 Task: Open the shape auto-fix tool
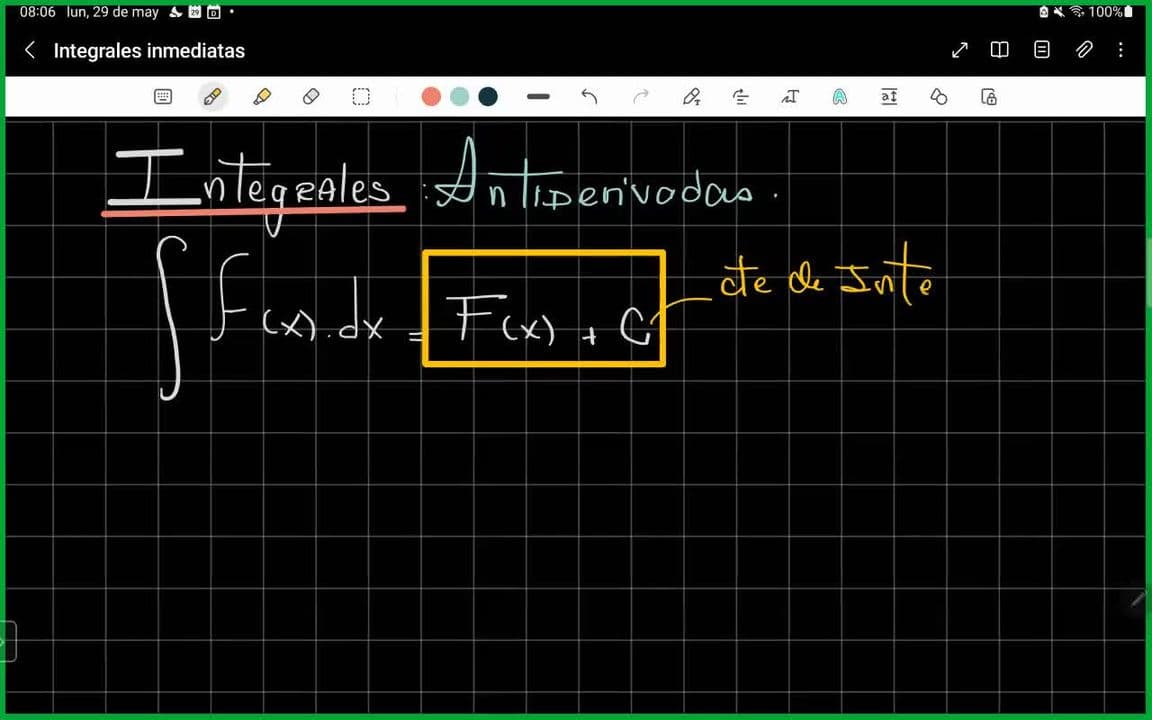click(x=939, y=97)
